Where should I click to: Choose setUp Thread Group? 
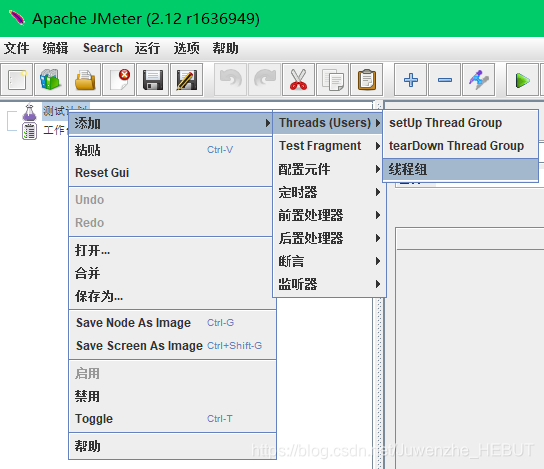[x=461, y=123]
